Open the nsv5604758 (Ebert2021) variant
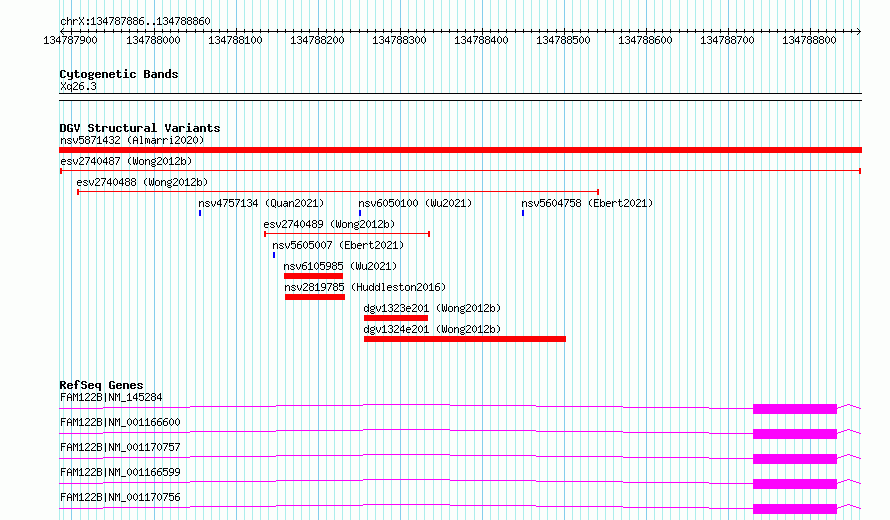The width and height of the screenshot is (890, 520). point(587,203)
